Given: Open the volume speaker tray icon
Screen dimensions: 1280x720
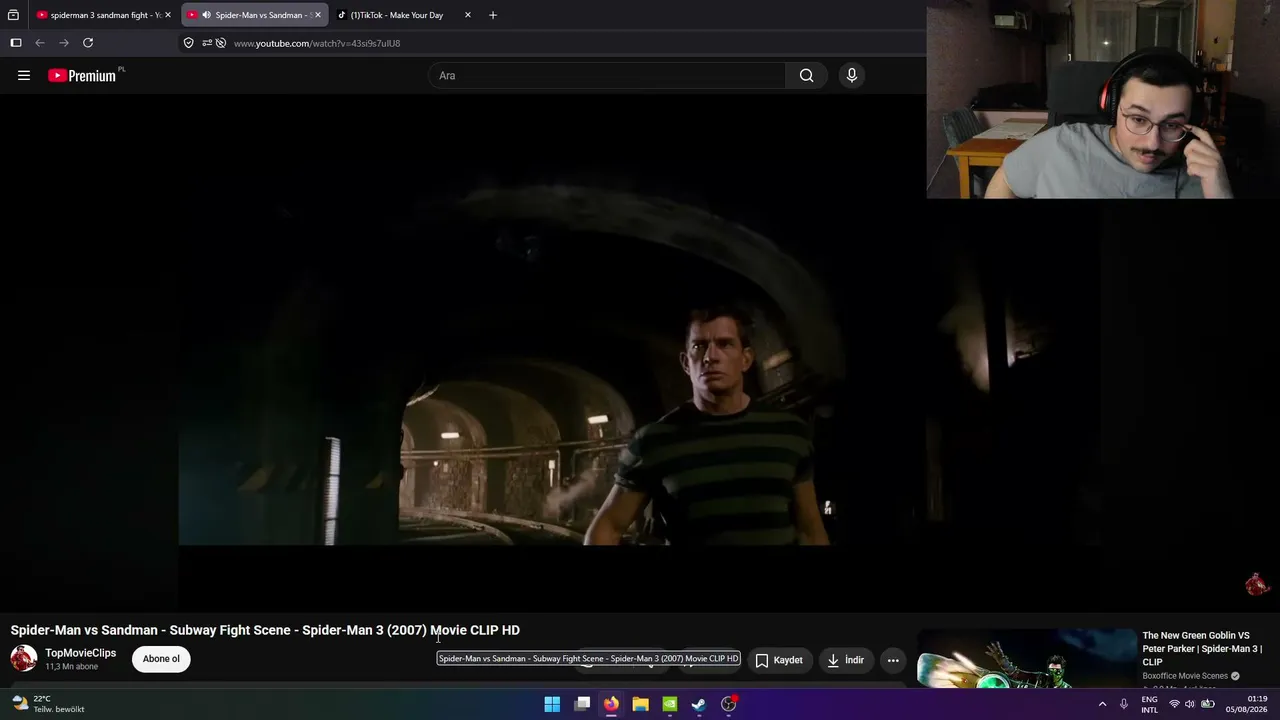Looking at the screenshot, I should 1190,704.
